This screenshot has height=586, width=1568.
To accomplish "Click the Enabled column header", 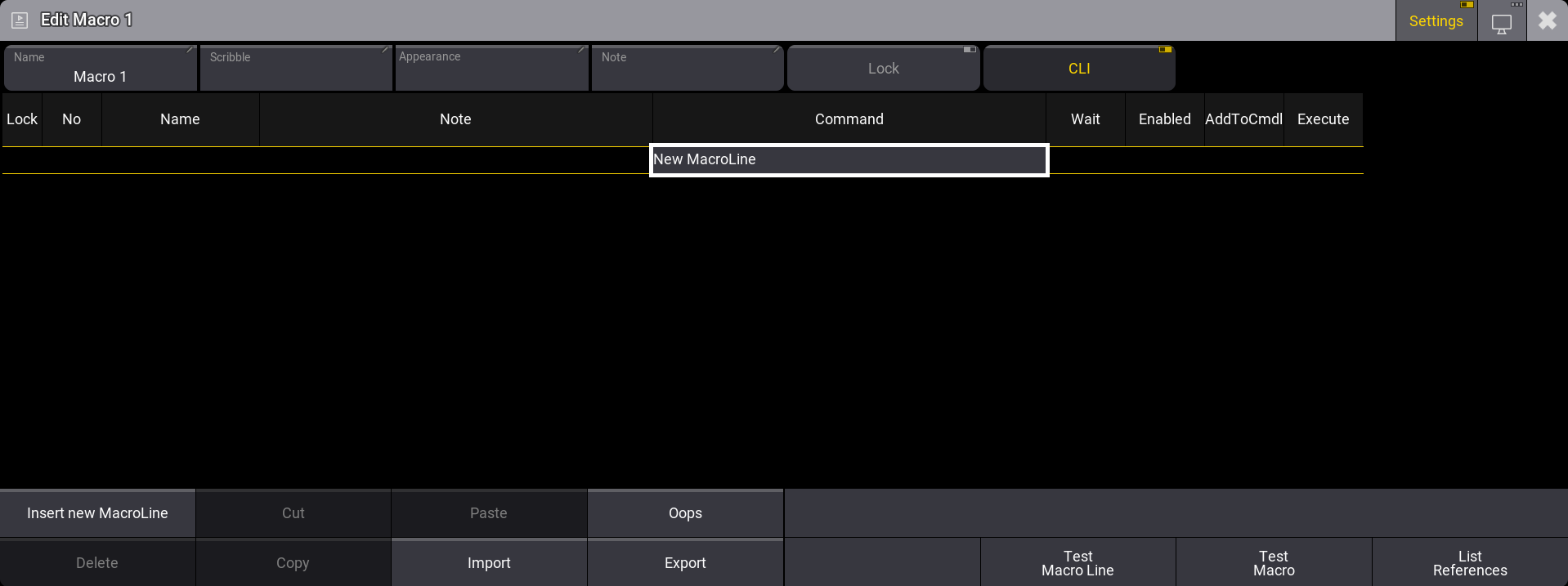I will (x=1164, y=119).
